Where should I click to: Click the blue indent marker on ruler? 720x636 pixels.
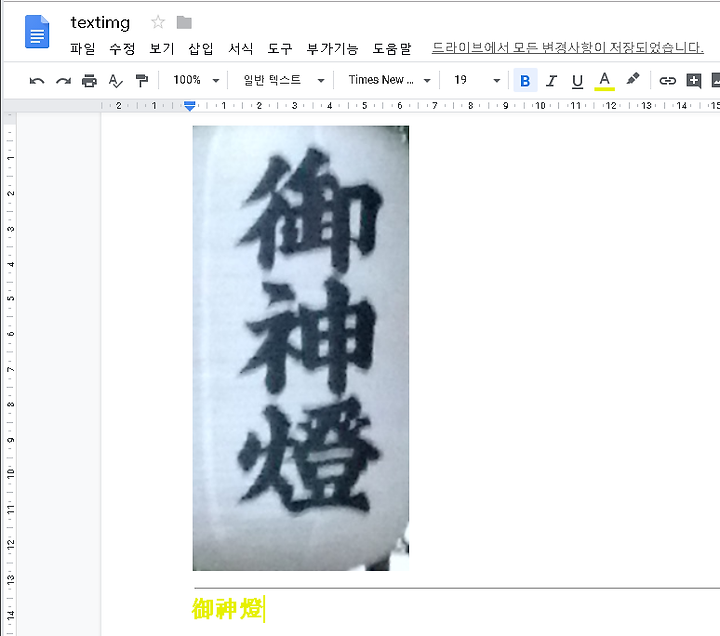click(189, 106)
